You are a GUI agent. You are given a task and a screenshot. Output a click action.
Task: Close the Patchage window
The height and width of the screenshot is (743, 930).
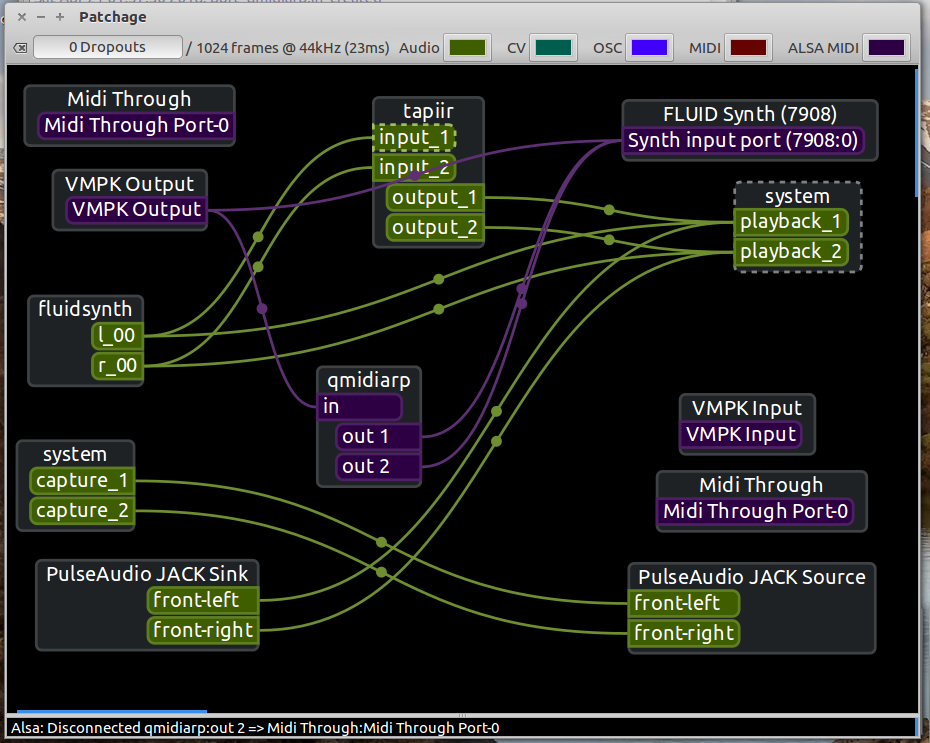[x=22, y=17]
